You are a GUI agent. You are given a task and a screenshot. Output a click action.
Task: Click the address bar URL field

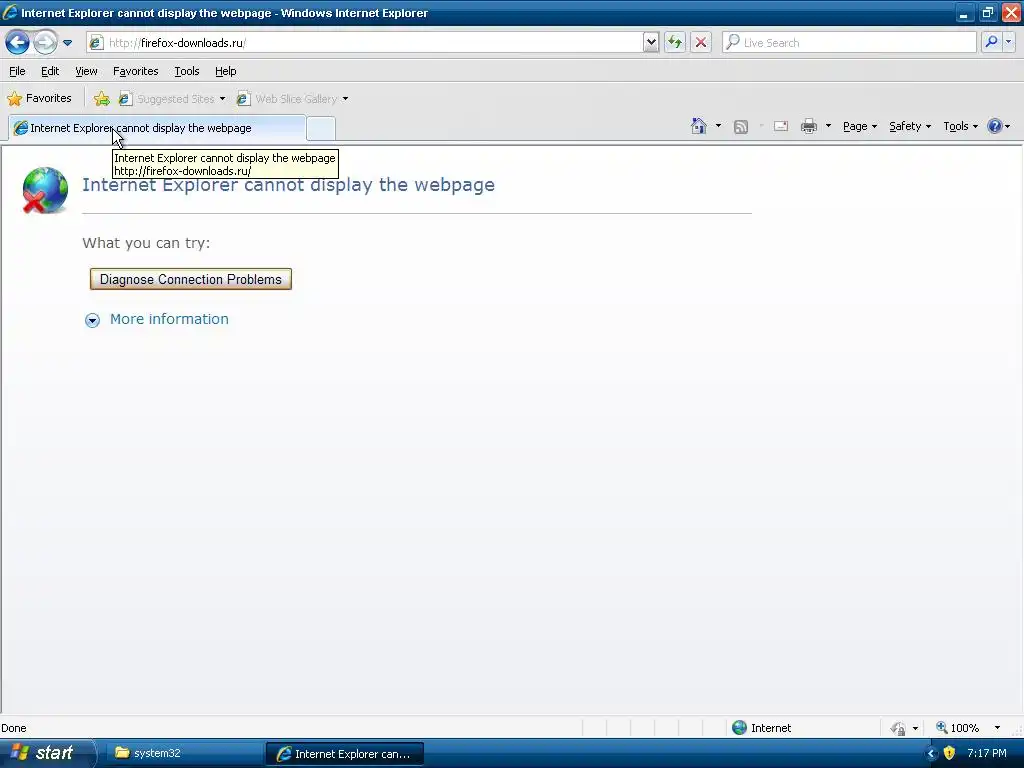click(364, 43)
